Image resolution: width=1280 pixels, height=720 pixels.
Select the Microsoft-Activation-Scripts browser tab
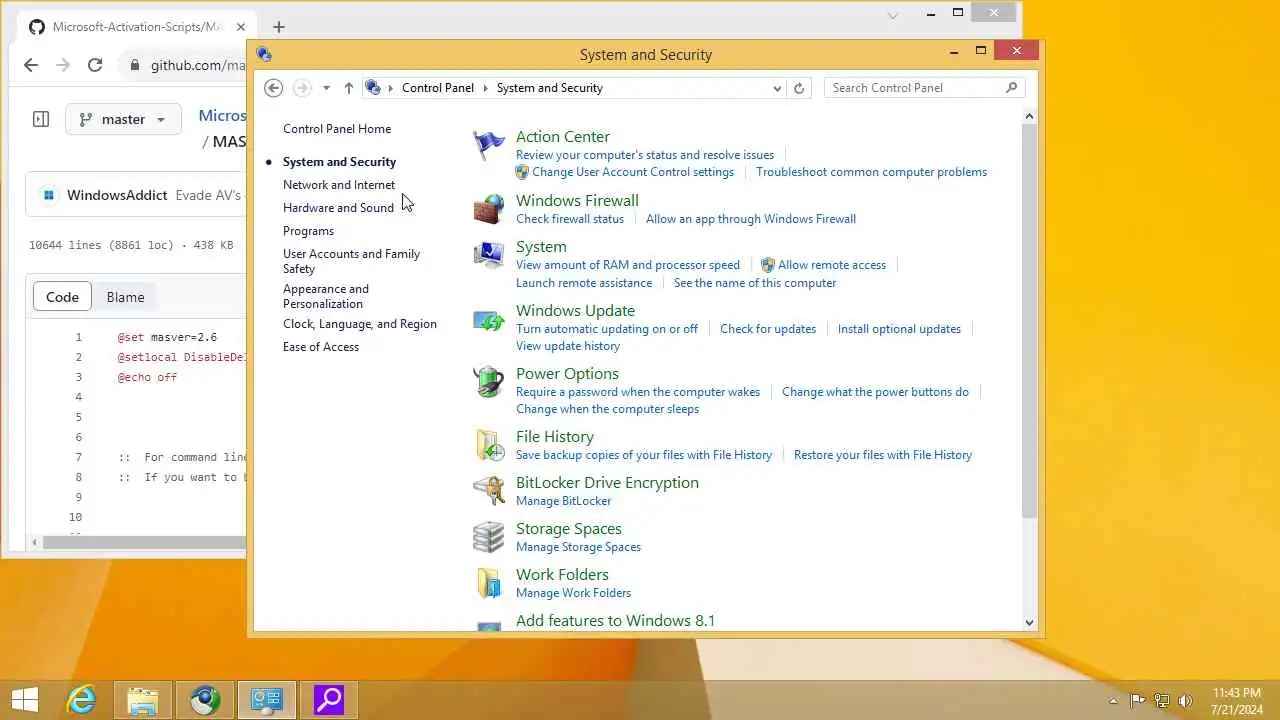[x=135, y=27]
